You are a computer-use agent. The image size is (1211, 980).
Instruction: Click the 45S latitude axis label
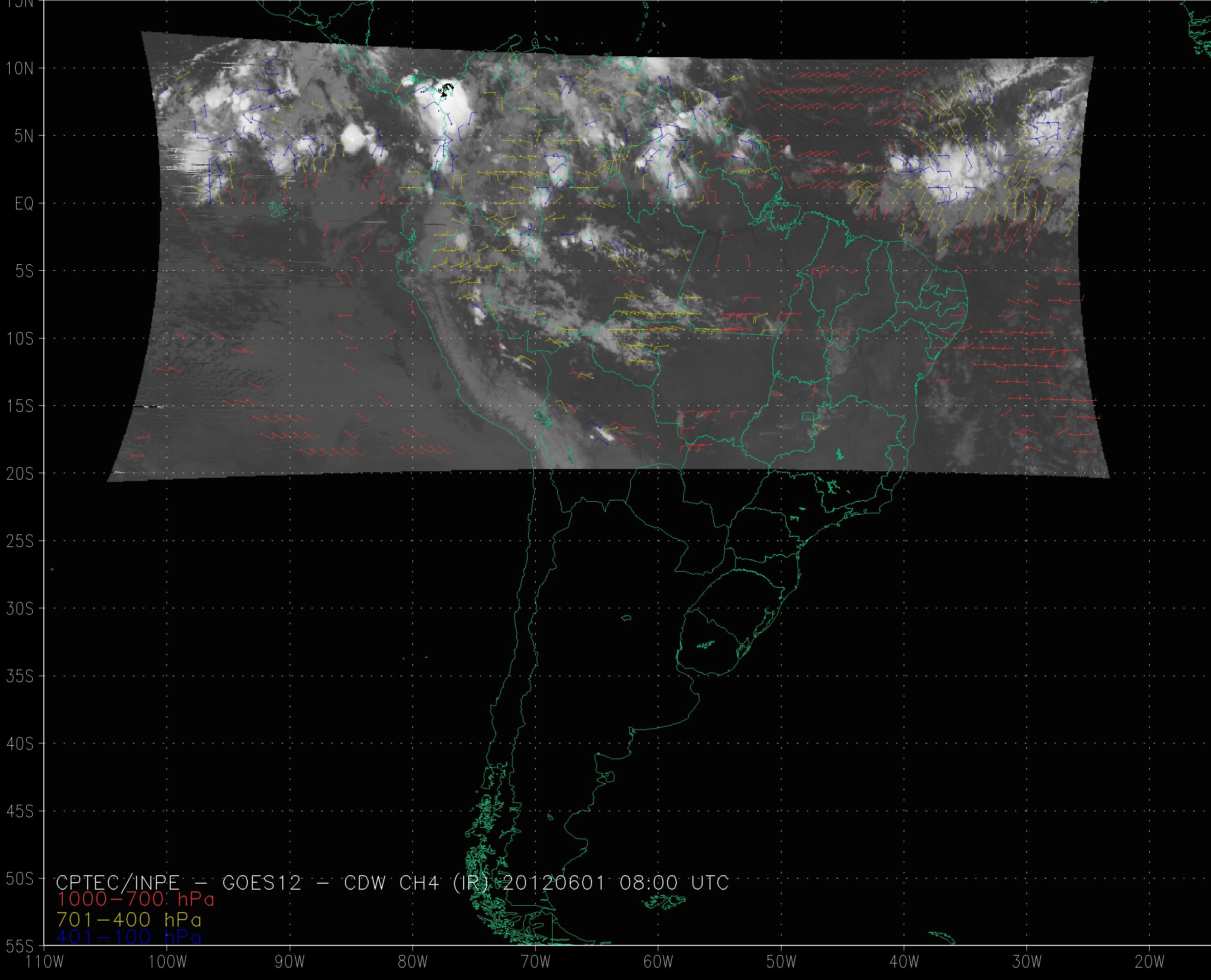click(x=20, y=811)
